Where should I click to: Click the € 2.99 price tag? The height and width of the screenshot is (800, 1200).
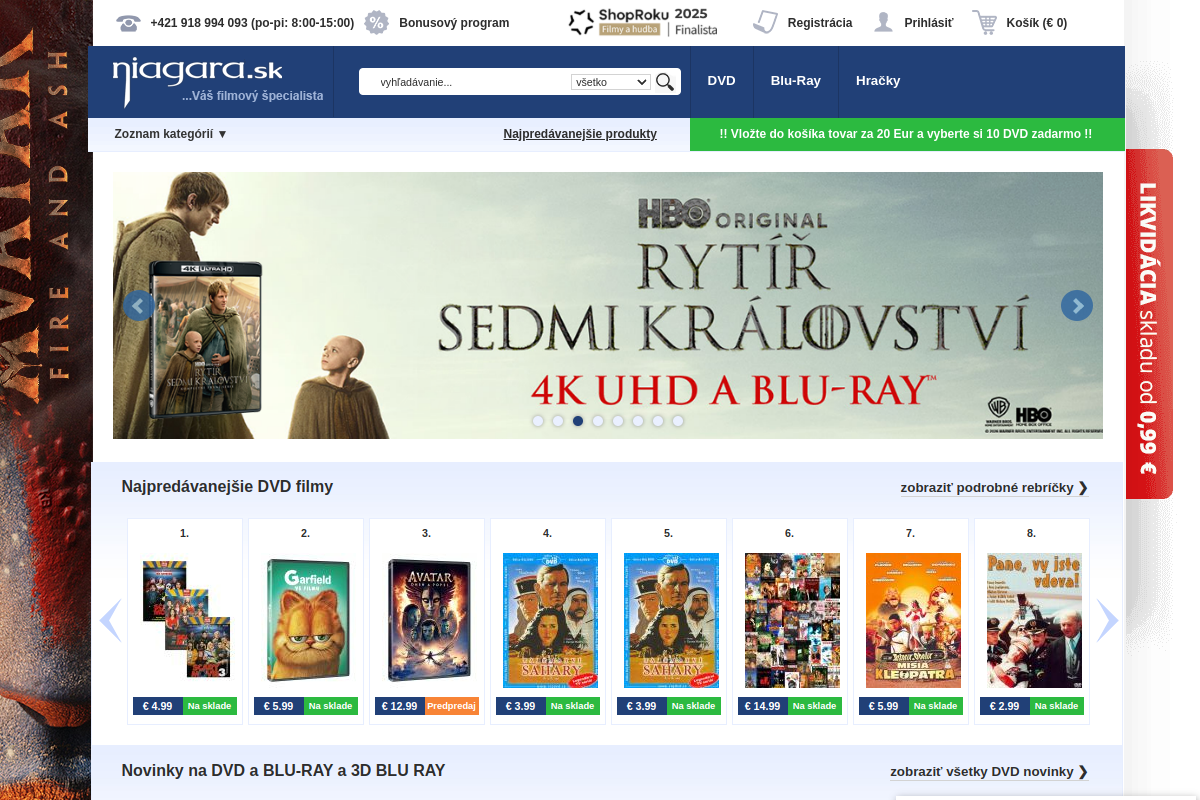pos(1005,706)
